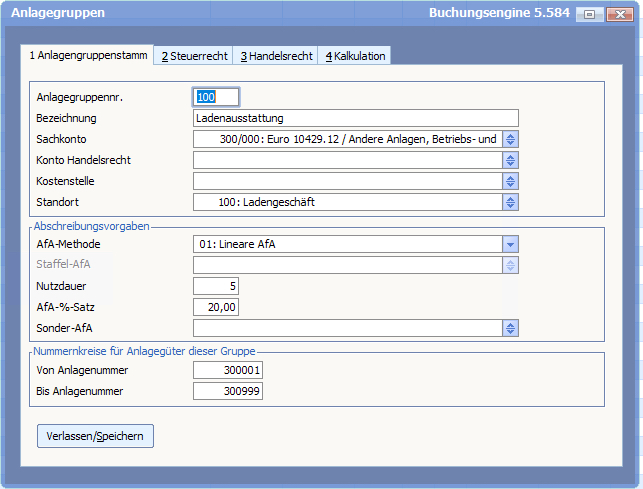
Task: Click the Nutzdauer input field
Action: [x=216, y=286]
